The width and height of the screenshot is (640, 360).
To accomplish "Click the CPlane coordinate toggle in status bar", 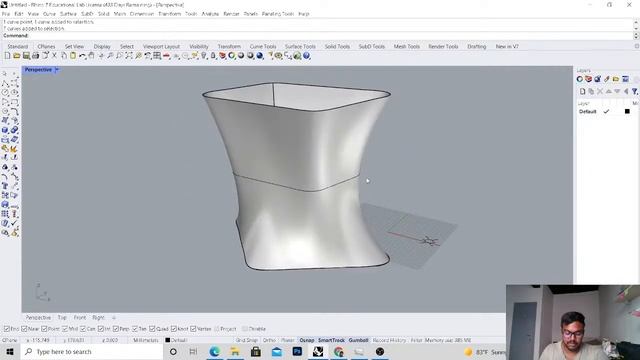I will (x=10, y=340).
